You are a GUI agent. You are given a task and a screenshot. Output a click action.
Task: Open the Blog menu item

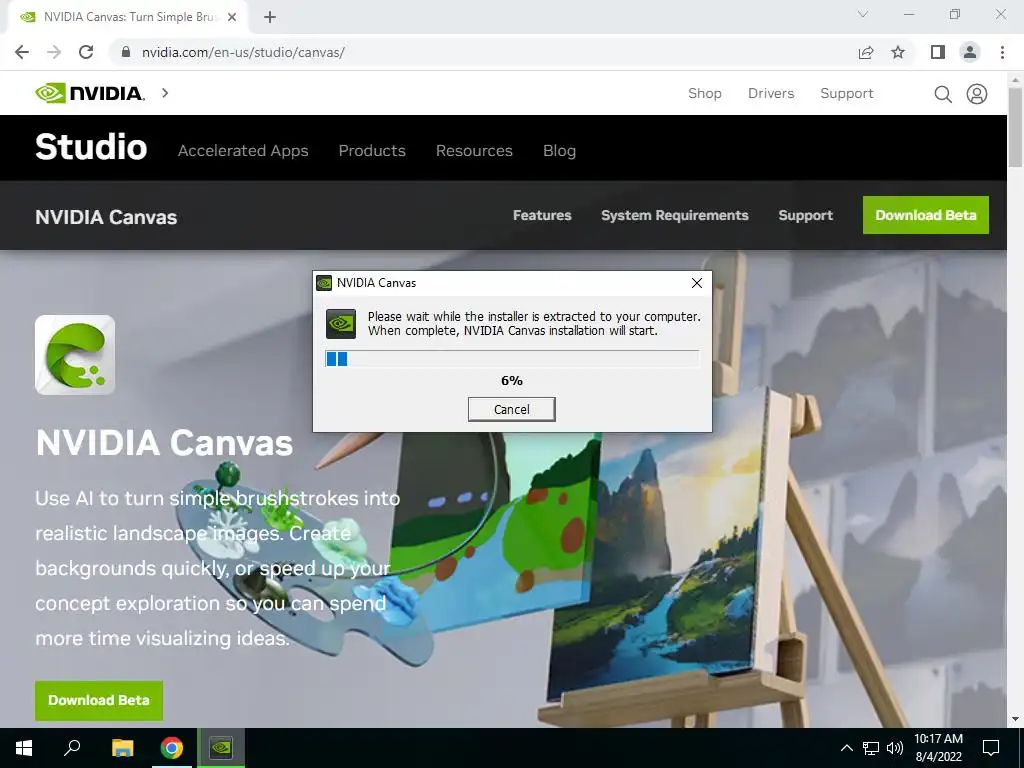559,151
